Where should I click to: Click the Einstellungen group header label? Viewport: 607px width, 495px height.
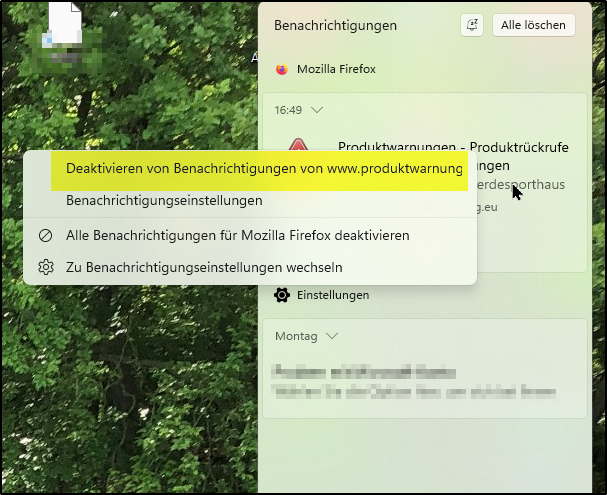pos(333,295)
